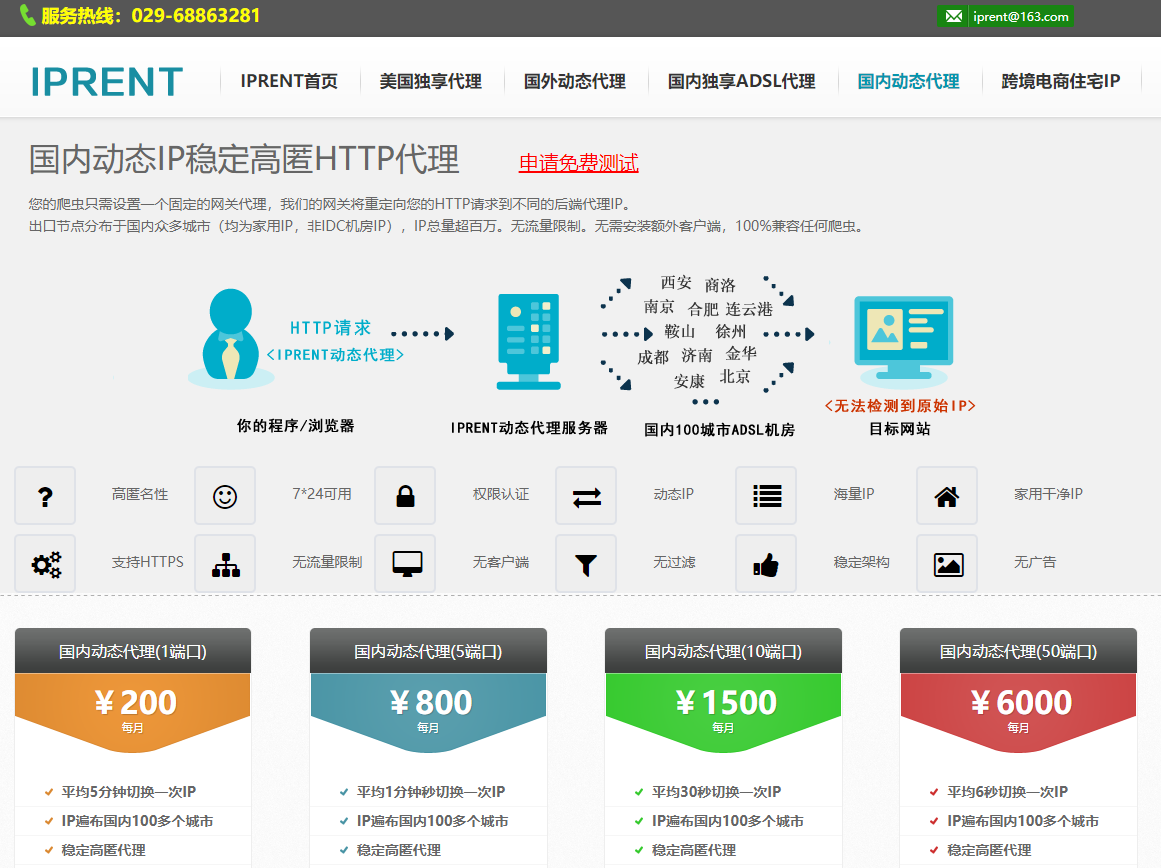Click the 目标网站 caption
Screen dimensions: 1161x868
click(900, 429)
